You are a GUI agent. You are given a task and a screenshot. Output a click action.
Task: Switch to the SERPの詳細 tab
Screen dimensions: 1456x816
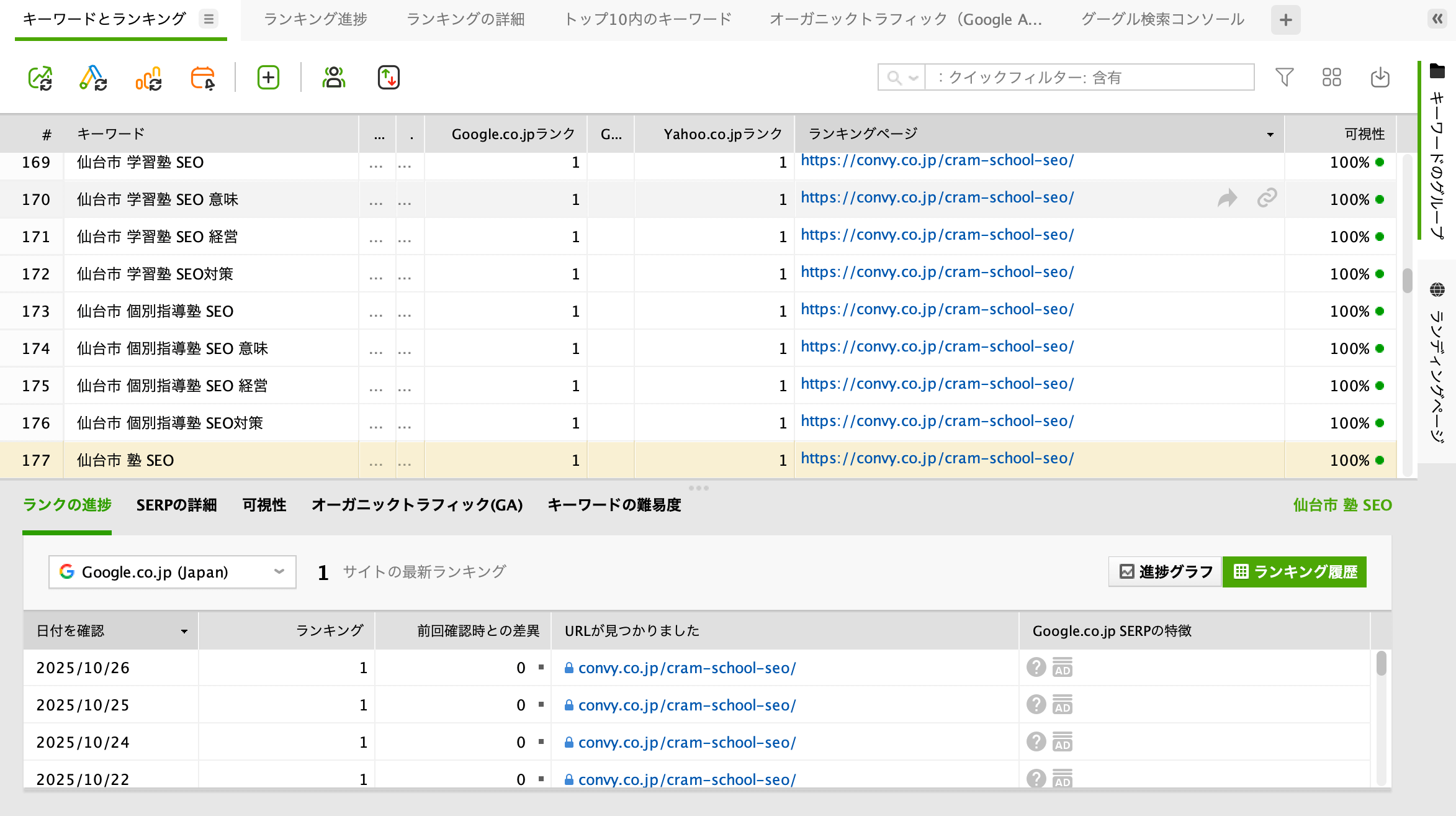click(x=176, y=505)
